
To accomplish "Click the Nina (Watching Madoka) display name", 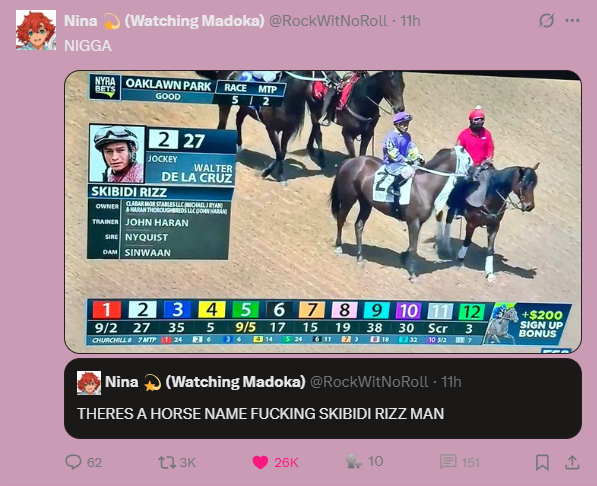I will point(164,21).
